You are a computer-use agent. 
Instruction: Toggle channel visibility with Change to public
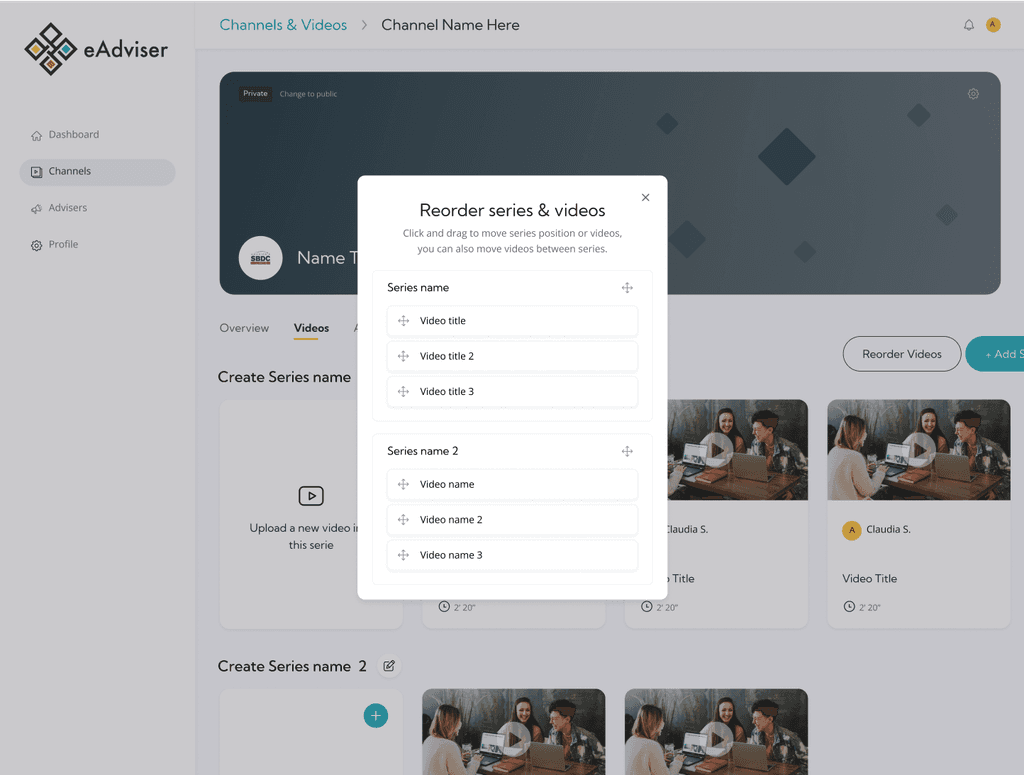(x=311, y=93)
